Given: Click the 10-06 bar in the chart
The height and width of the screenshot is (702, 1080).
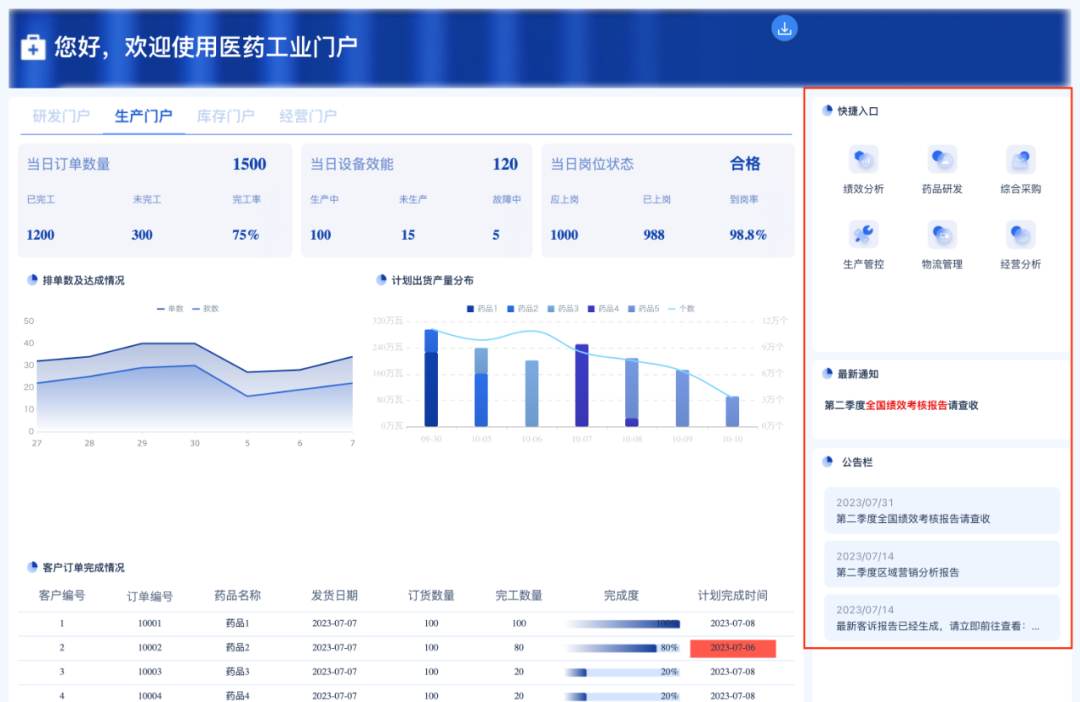Looking at the screenshot, I should pyautogui.click(x=532, y=393).
